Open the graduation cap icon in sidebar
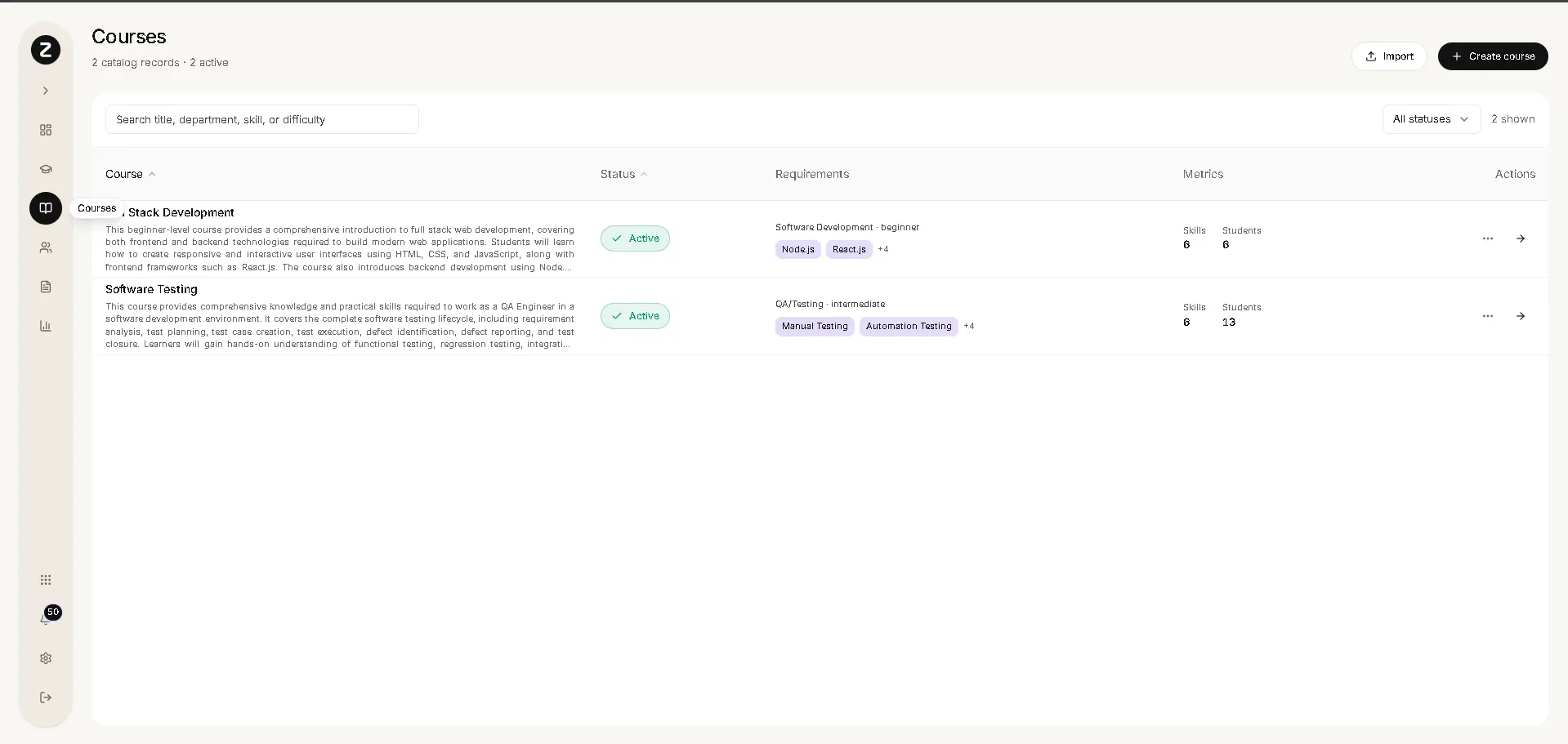Image resolution: width=1568 pixels, height=744 pixels. (46, 169)
